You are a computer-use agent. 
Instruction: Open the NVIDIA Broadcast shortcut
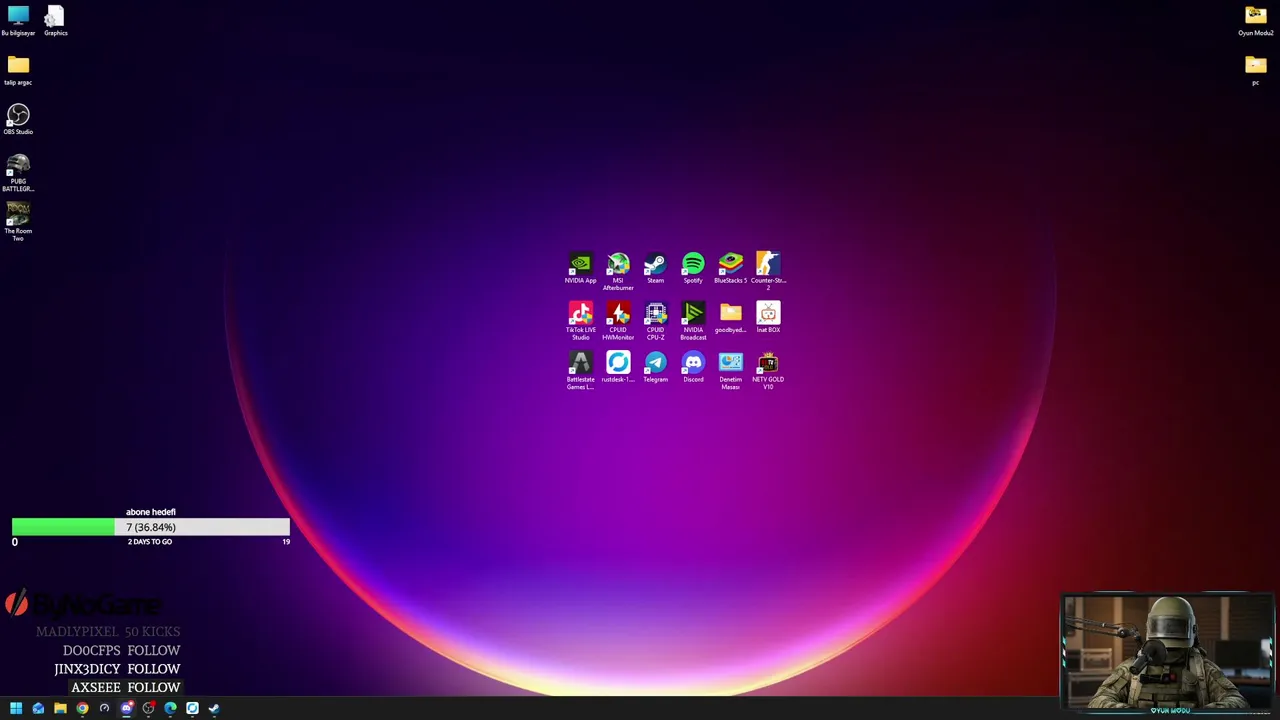tap(693, 321)
